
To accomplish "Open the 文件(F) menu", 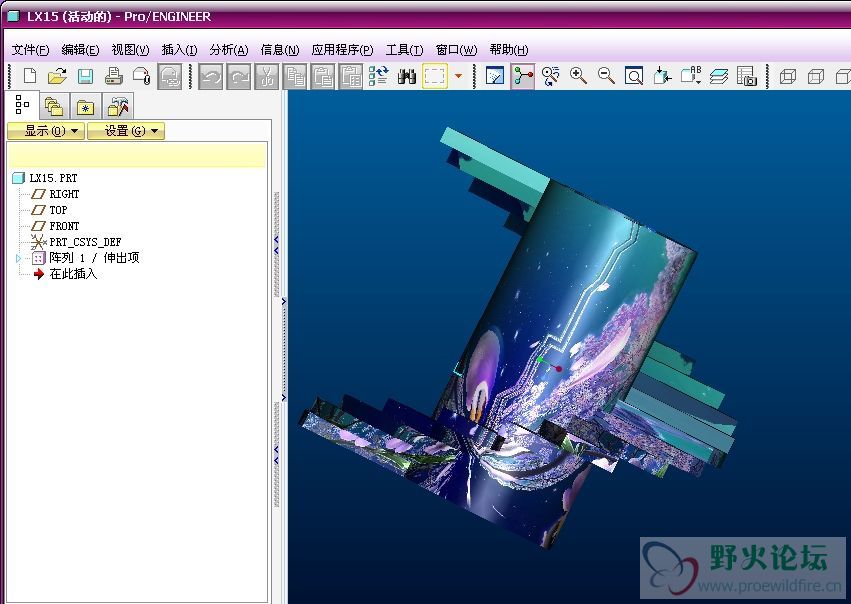I will 30,50.
